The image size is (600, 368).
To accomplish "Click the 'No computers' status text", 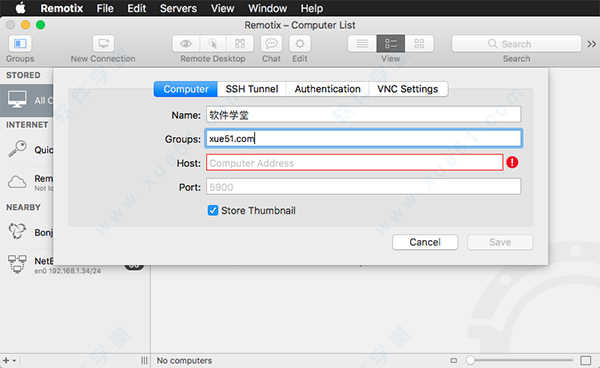I will pyautogui.click(x=184, y=360).
